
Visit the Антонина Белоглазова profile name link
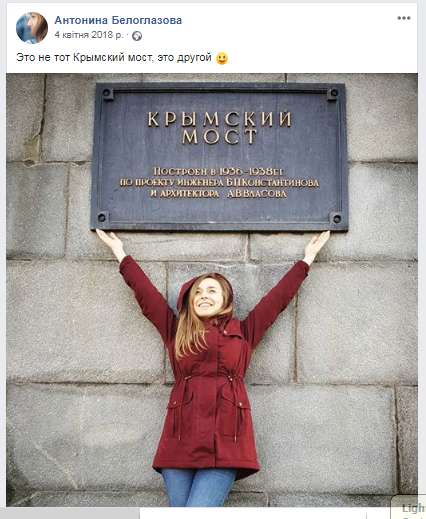coord(118,20)
